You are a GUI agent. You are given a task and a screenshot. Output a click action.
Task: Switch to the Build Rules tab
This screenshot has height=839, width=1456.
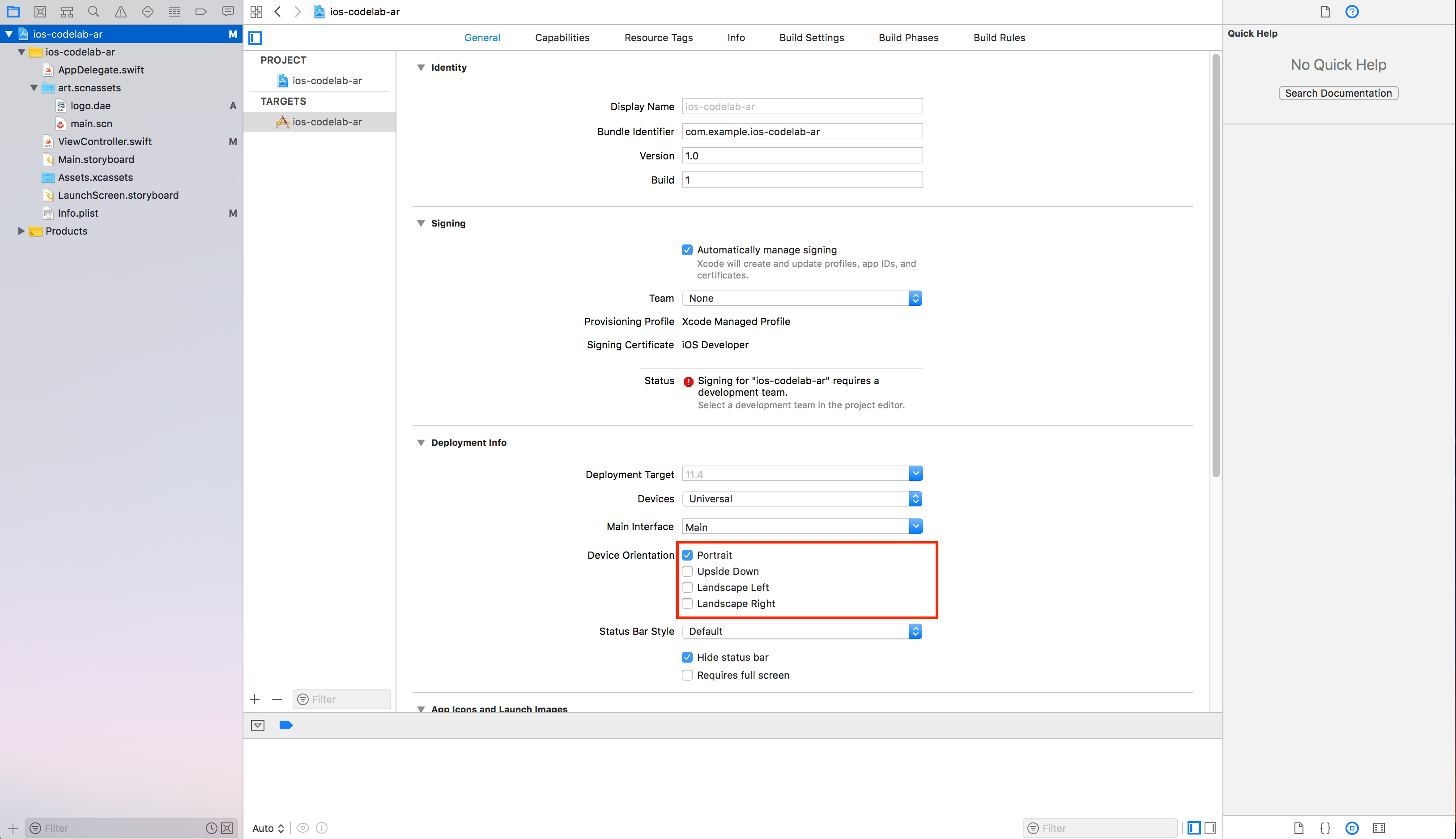pos(999,38)
